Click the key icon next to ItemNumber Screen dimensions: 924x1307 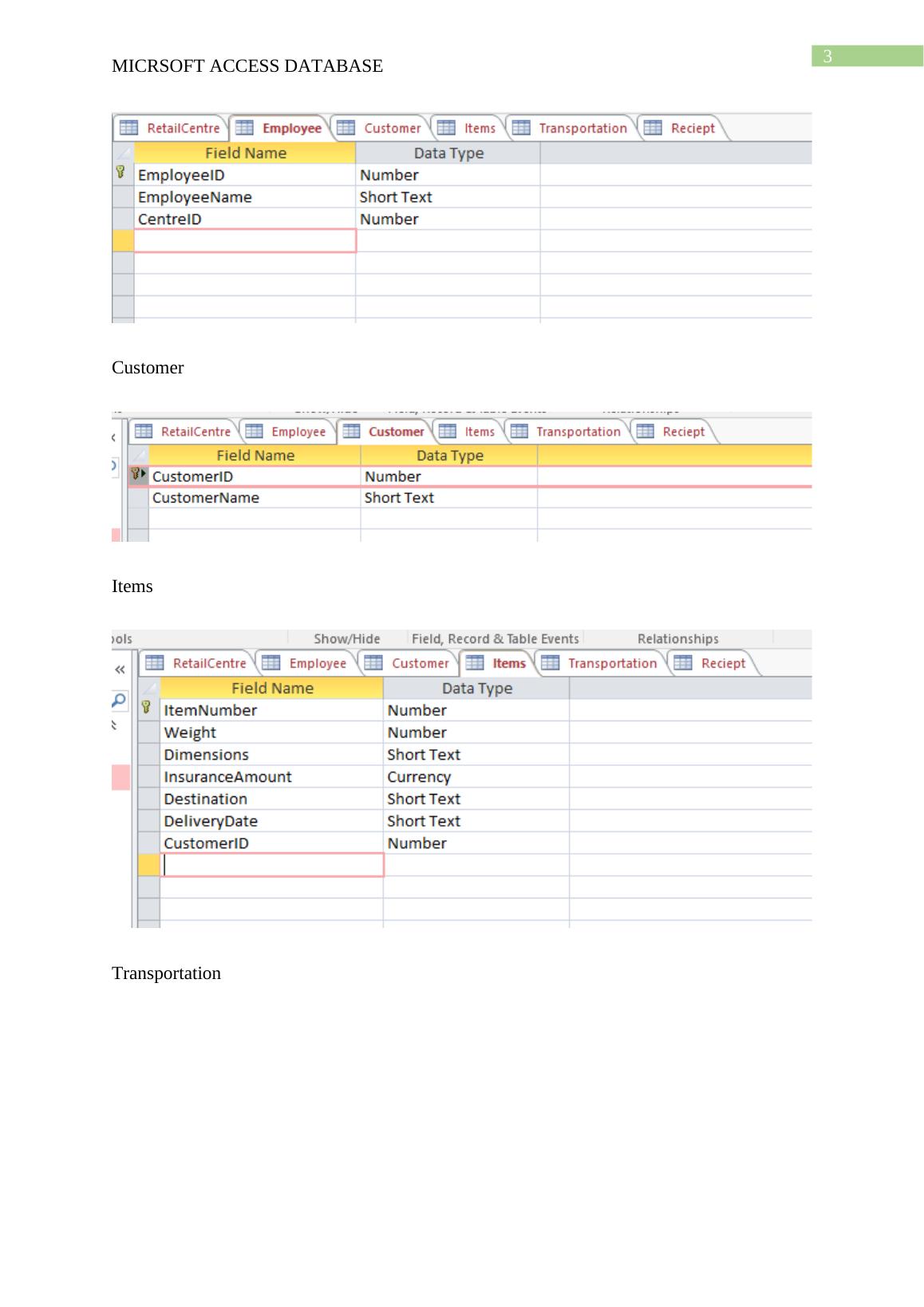coord(146,707)
